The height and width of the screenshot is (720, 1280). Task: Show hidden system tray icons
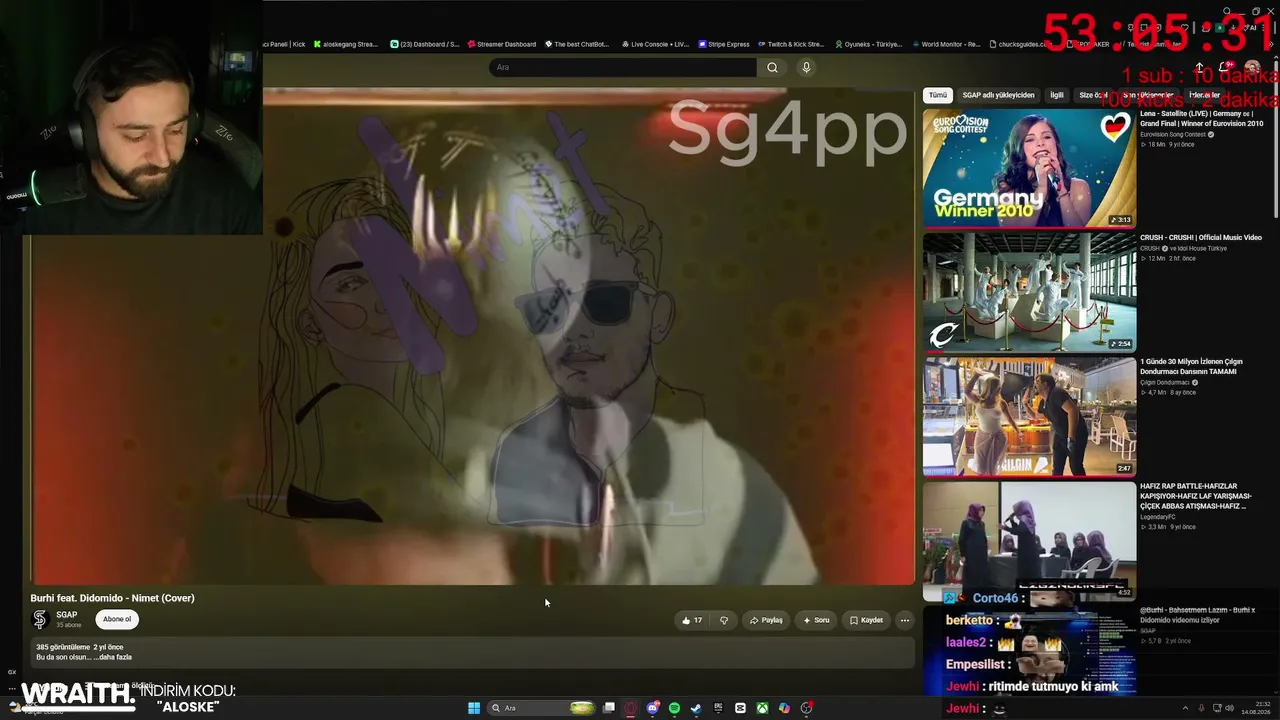[1186, 708]
